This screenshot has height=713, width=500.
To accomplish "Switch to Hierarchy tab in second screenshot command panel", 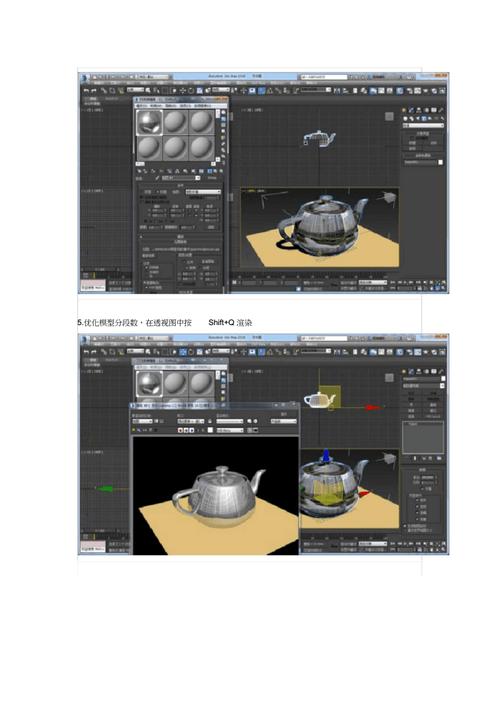I will pyautogui.click(x=419, y=372).
